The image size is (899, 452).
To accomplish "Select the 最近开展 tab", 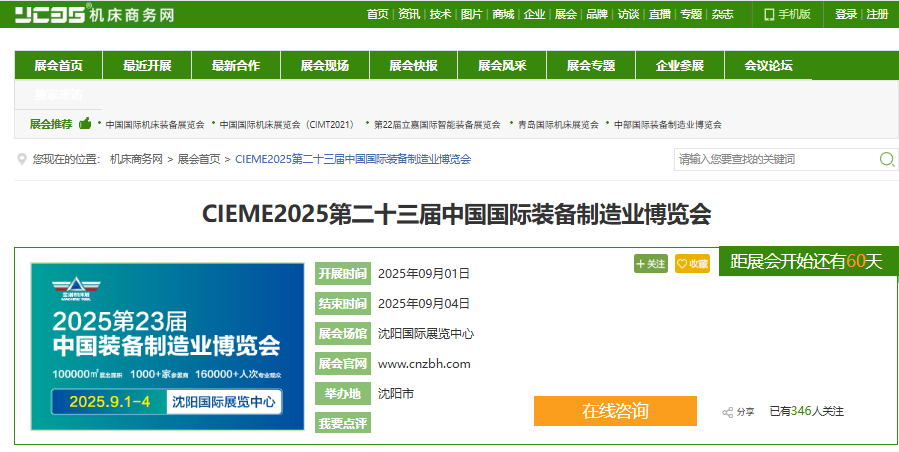I will point(147,65).
